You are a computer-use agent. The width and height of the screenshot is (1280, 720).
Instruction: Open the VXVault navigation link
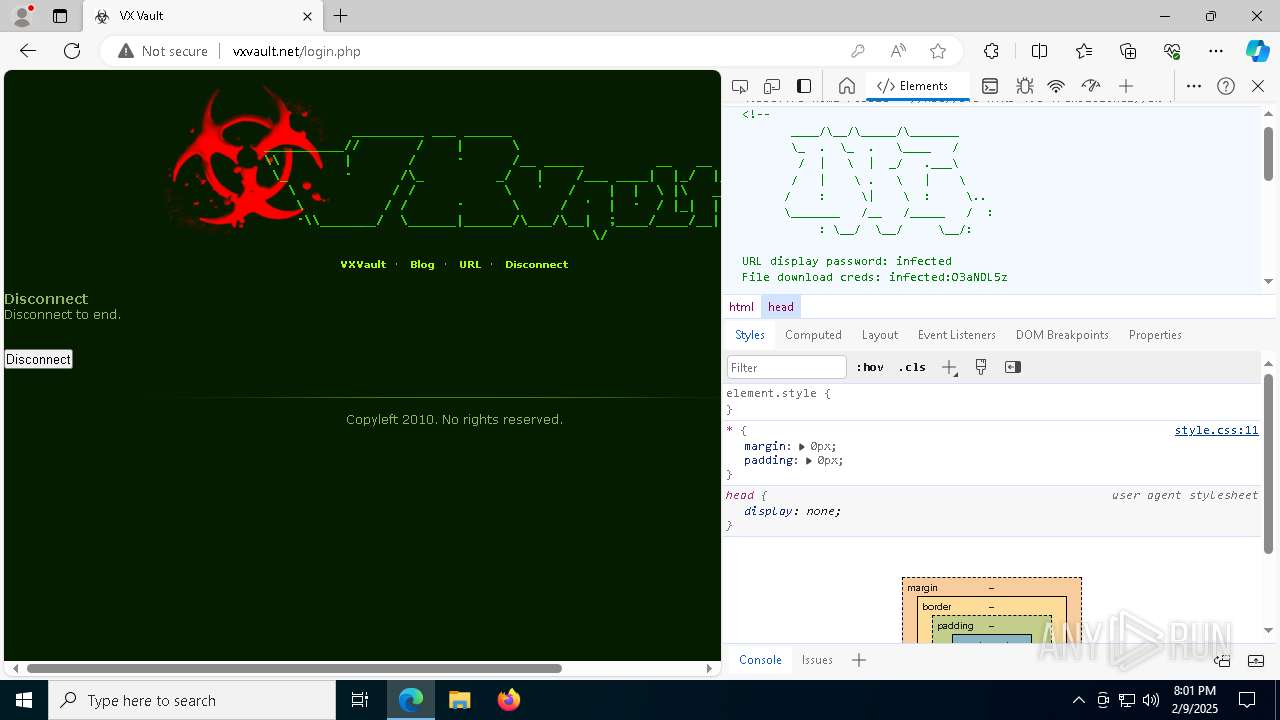pos(363,265)
